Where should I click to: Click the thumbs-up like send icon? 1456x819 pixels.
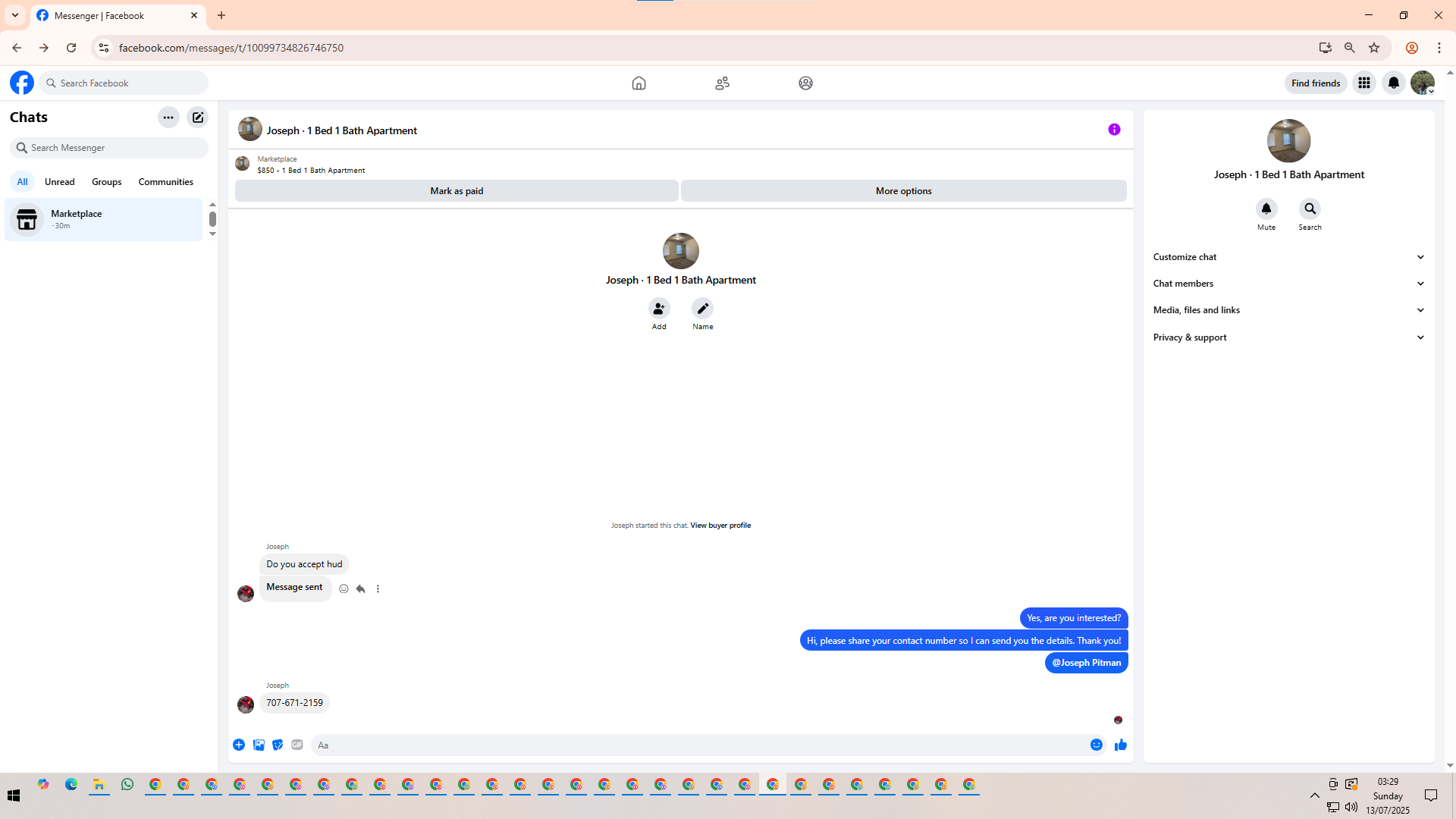point(1120,745)
